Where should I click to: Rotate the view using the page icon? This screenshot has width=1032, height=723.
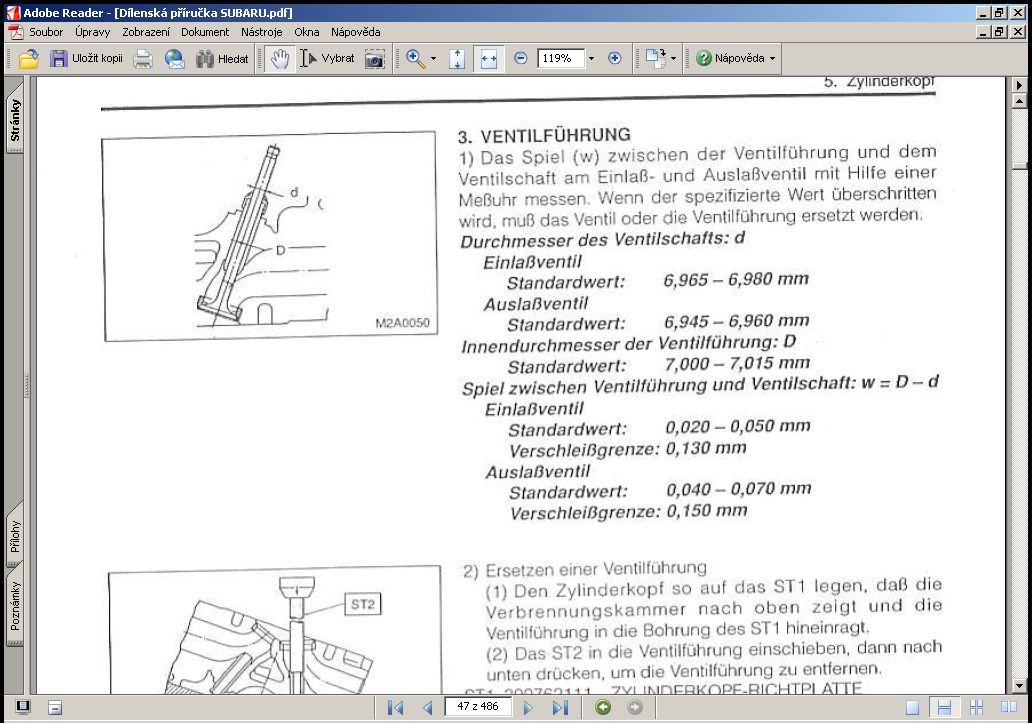point(656,59)
